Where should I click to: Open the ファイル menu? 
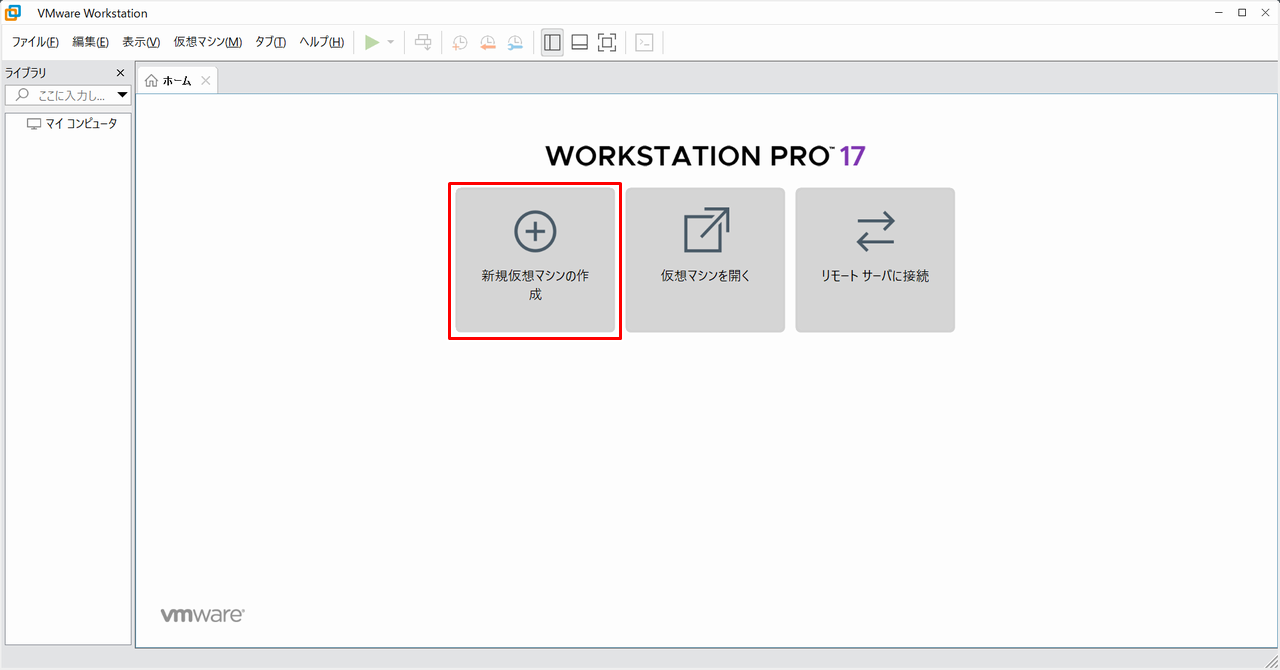tap(35, 42)
